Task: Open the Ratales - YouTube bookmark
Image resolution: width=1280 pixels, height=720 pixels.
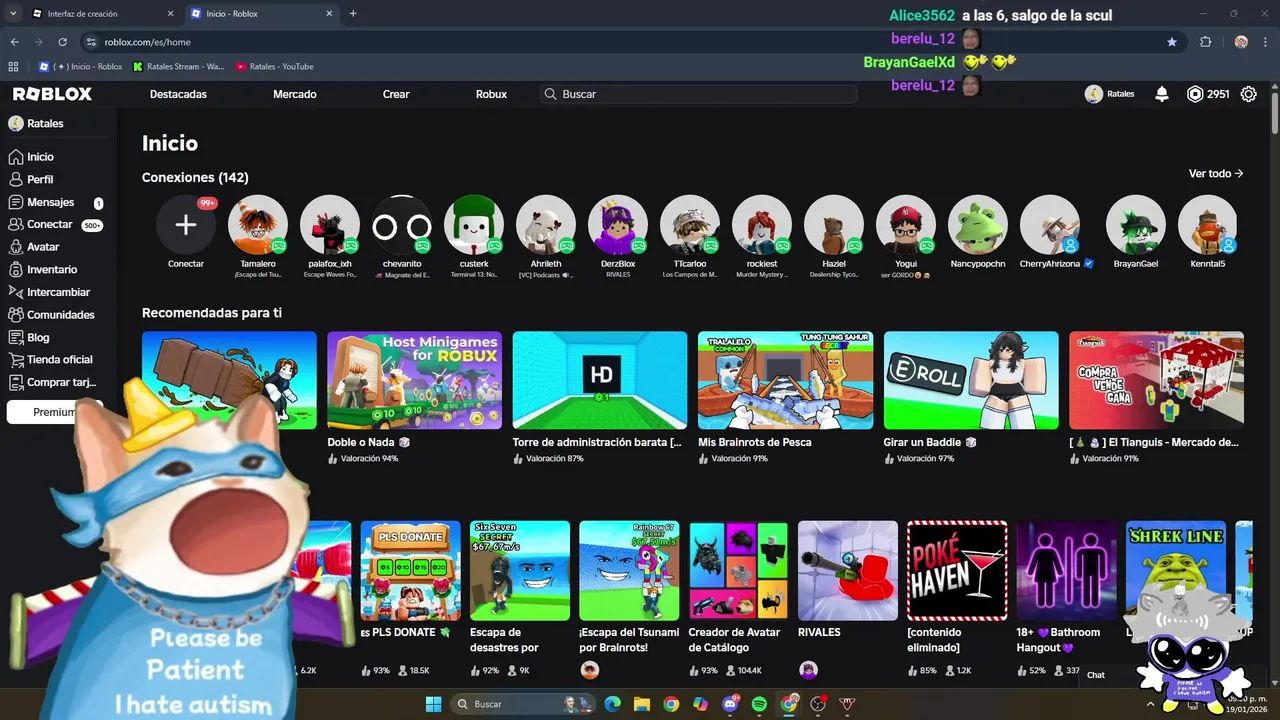Action: point(275,67)
